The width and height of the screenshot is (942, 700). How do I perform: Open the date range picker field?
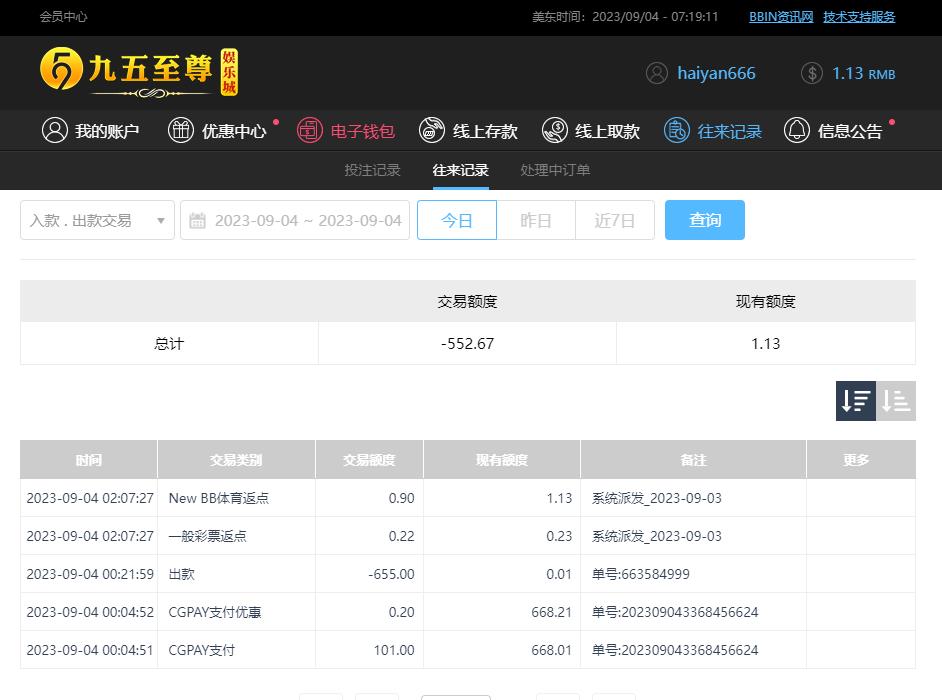tap(296, 220)
